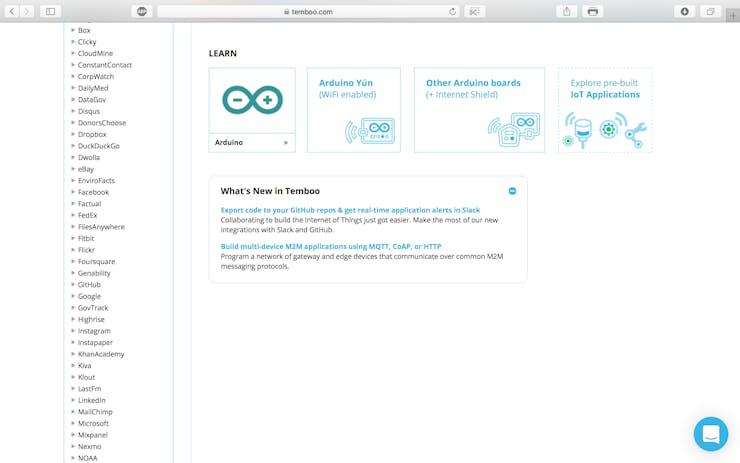This screenshot has width=740, height=463.
Task: Select Foursquare in the library list
Action: (96, 261)
